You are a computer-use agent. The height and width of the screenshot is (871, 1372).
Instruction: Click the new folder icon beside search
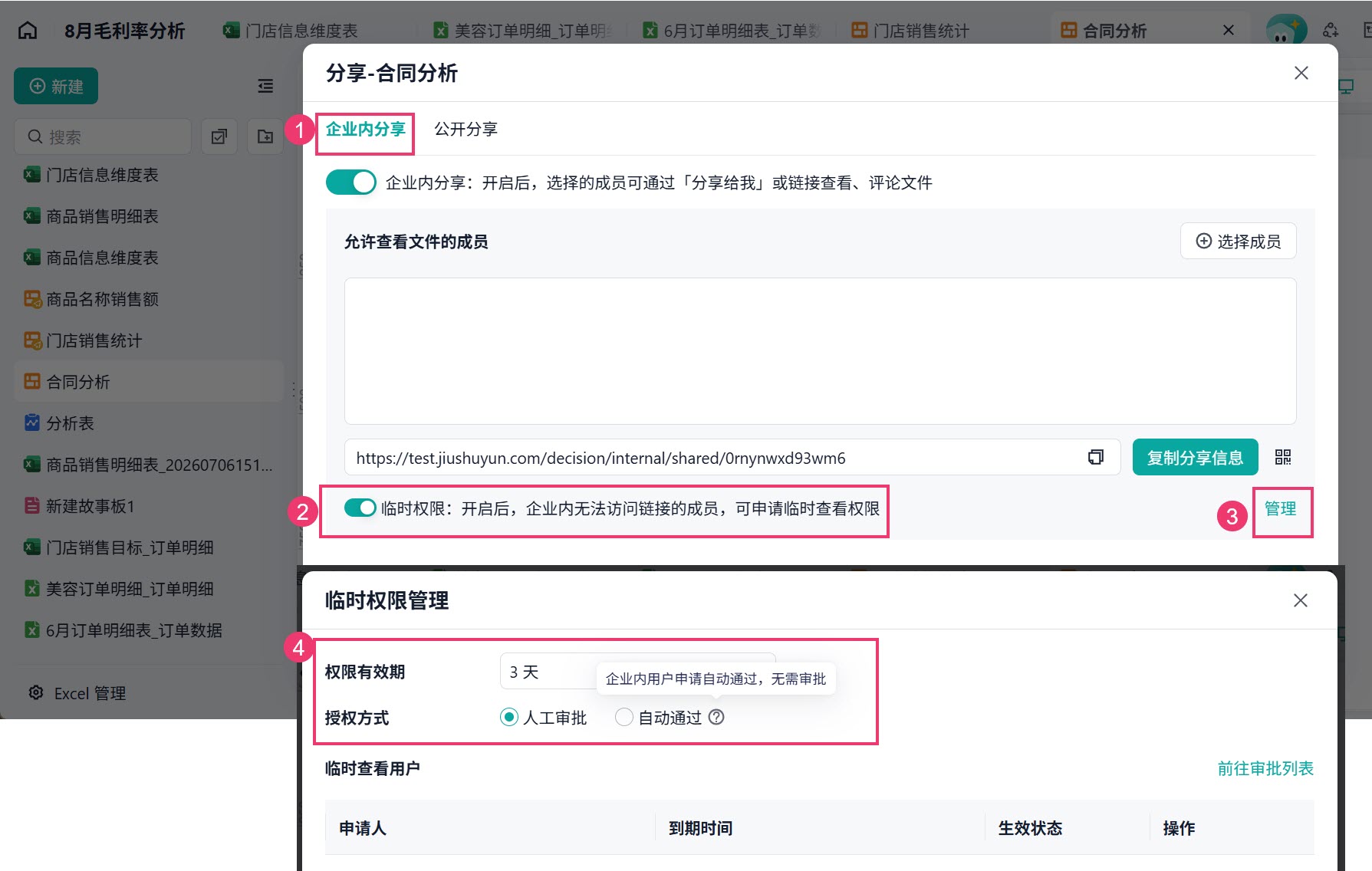[x=265, y=136]
